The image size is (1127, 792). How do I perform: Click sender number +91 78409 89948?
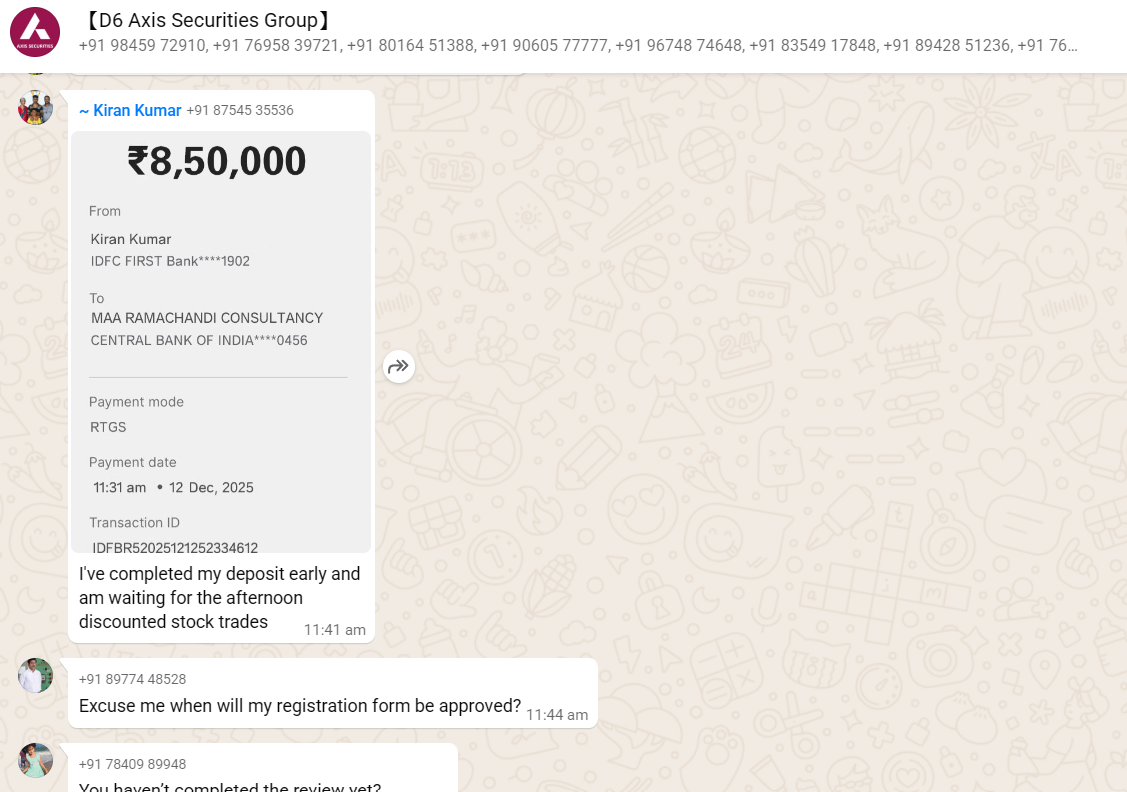(x=132, y=764)
